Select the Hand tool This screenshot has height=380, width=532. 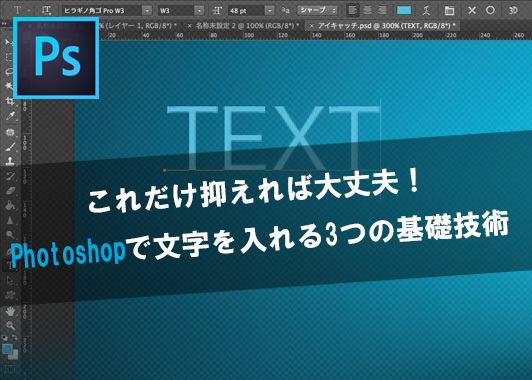click(x=10, y=311)
